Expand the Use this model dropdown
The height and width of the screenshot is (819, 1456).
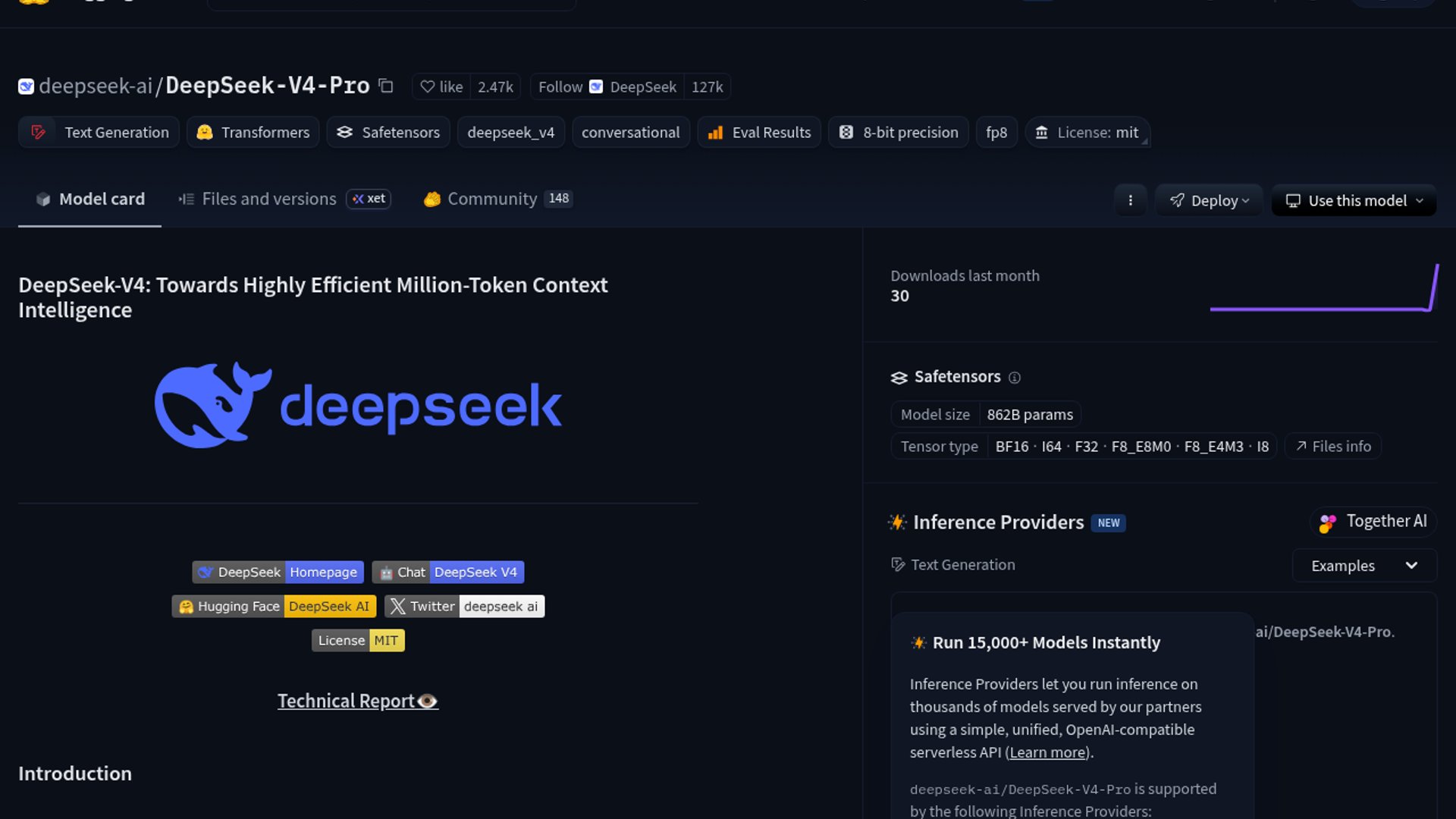click(x=1354, y=201)
